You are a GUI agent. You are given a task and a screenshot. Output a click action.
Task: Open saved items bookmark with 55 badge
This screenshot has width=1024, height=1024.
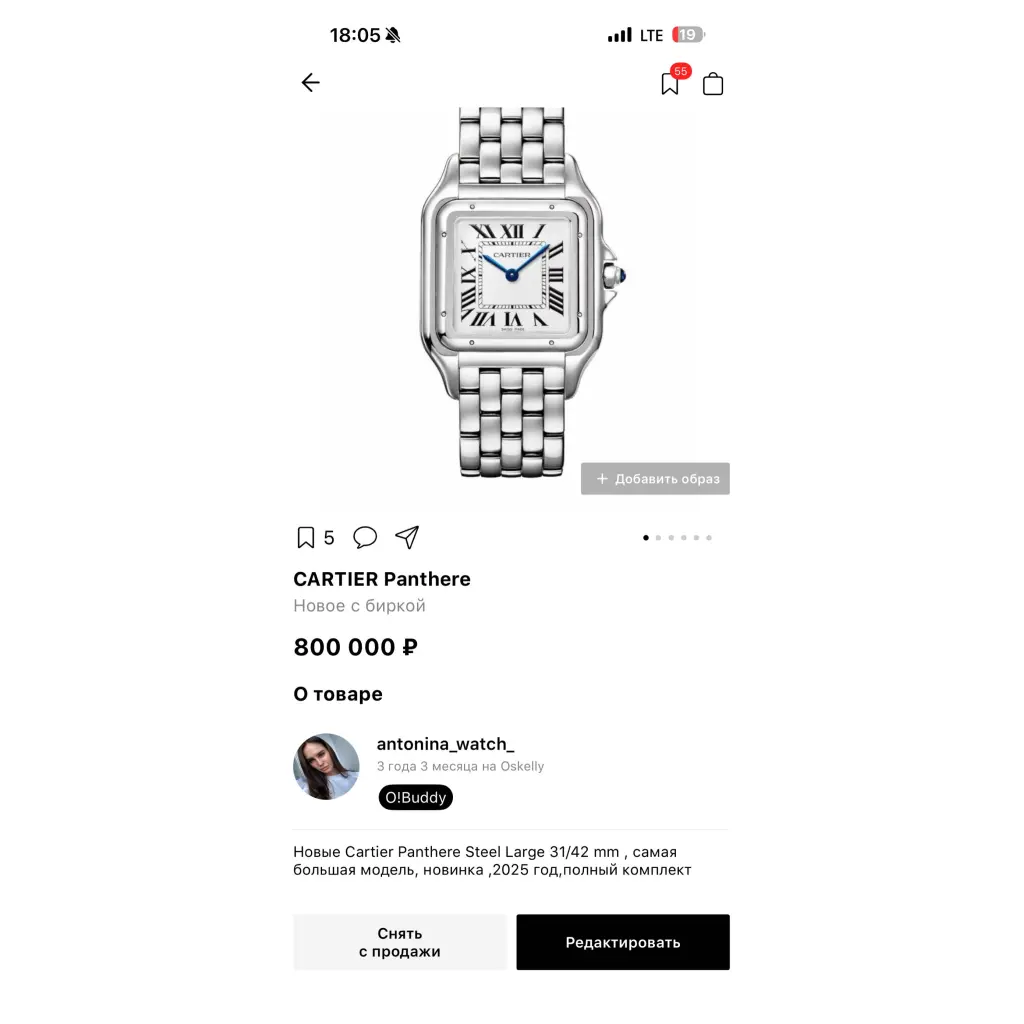click(x=670, y=84)
